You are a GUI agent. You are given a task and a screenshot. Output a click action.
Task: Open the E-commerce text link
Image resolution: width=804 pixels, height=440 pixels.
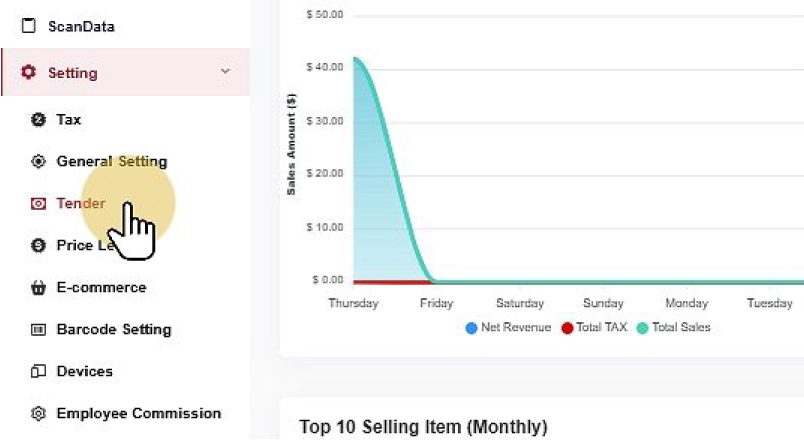[101, 288]
